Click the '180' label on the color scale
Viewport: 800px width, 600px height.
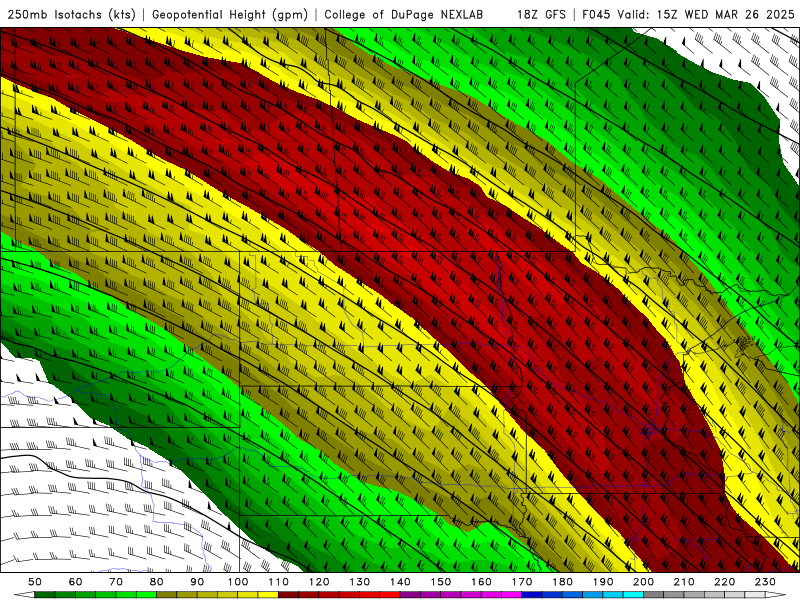pos(562,582)
